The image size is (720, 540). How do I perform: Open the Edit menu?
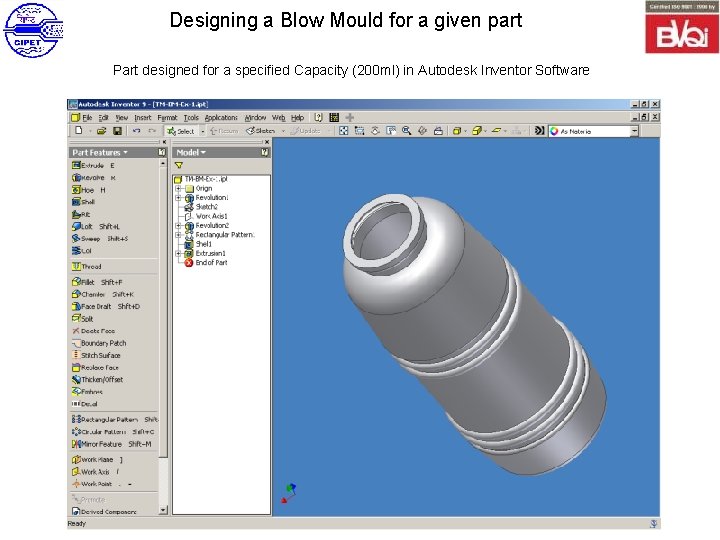[x=104, y=118]
